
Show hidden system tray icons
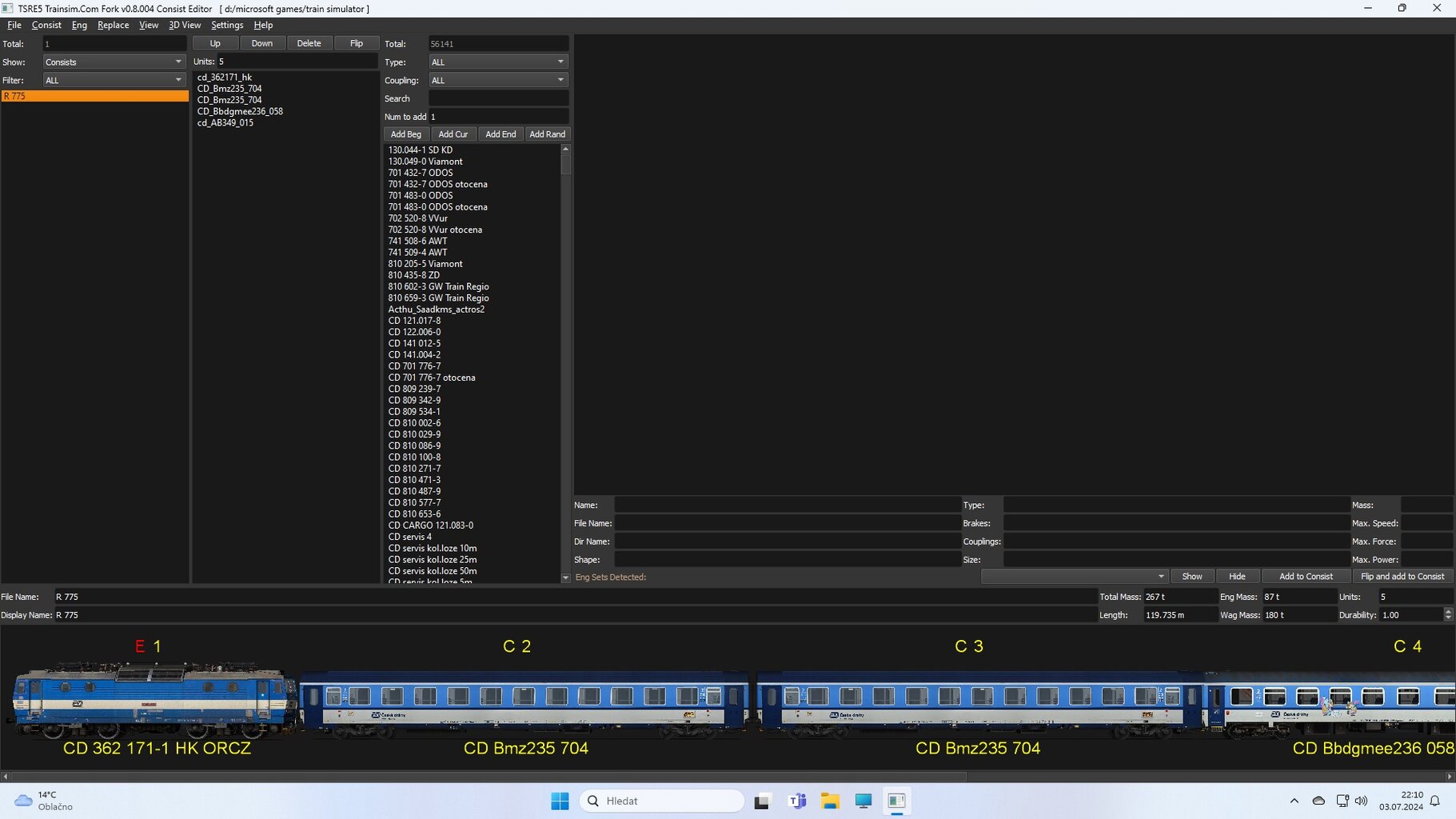[1294, 801]
